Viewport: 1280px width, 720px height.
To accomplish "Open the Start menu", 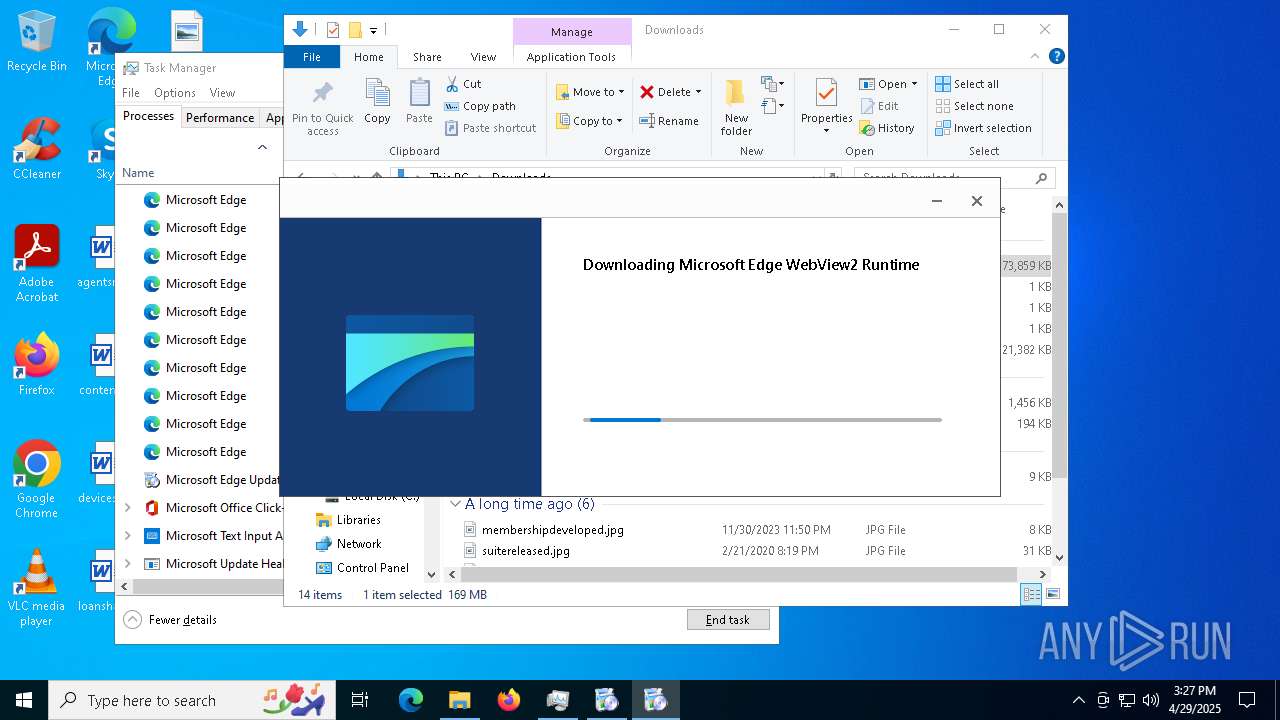I will tap(24, 700).
